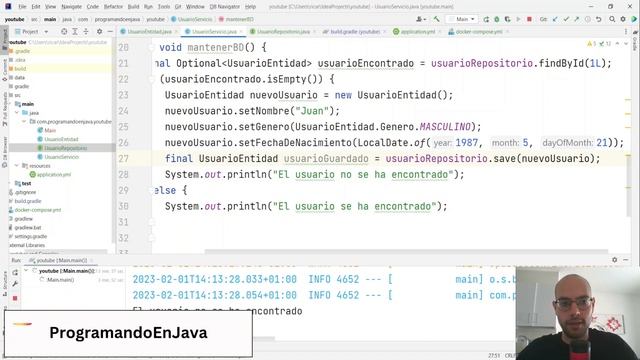
Task: Open the Main run configuration dropdown
Action: point(462,19)
